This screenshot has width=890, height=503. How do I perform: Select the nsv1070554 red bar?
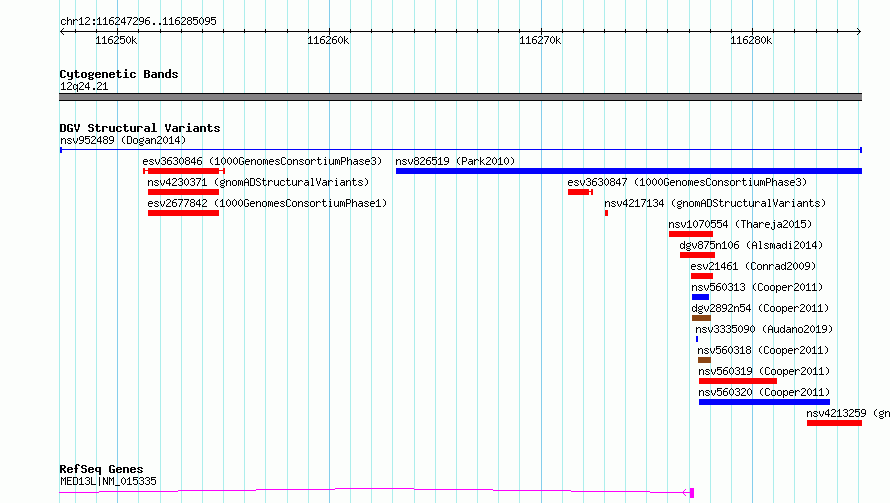point(691,234)
